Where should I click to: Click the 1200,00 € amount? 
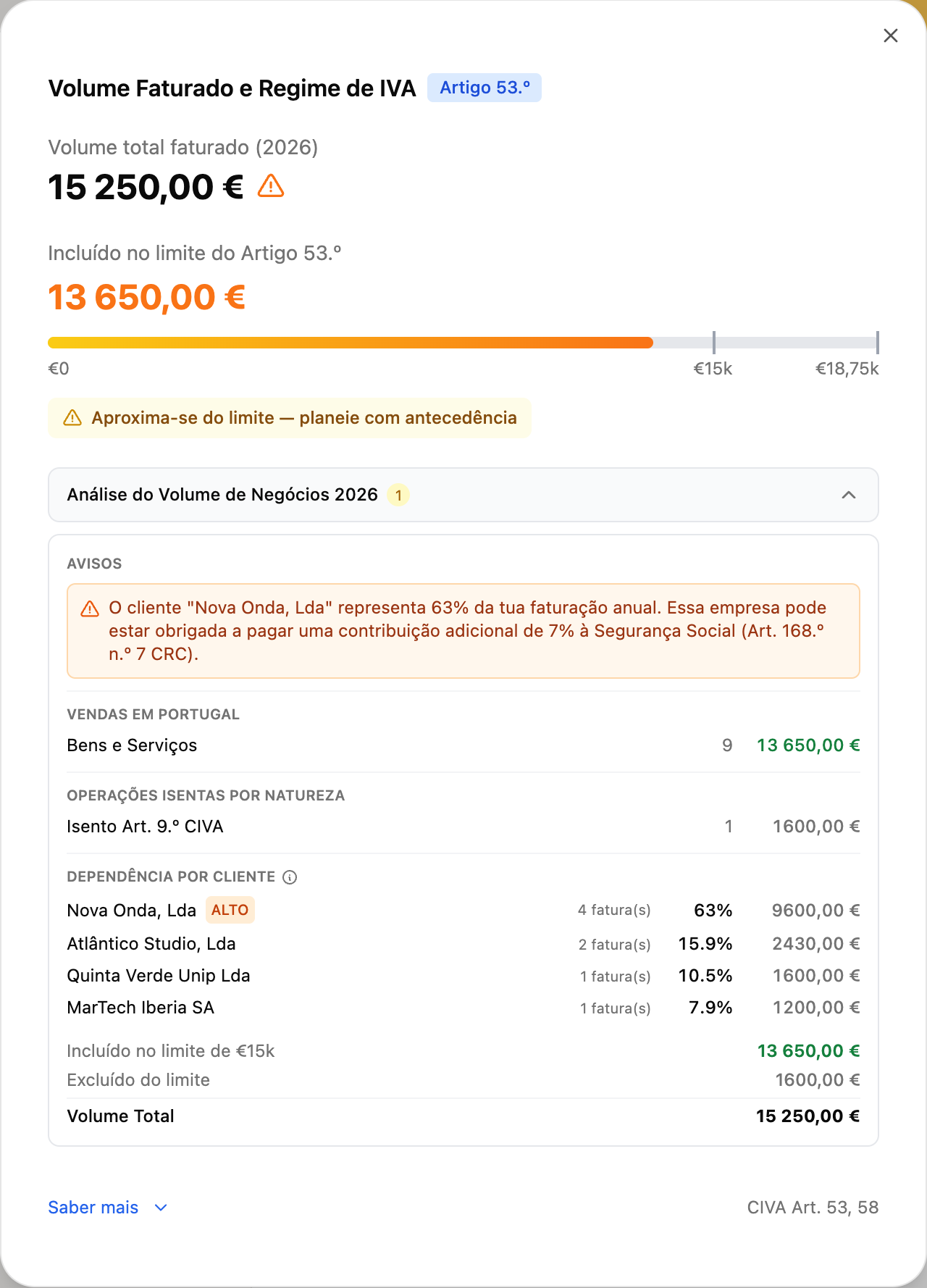(x=816, y=1008)
